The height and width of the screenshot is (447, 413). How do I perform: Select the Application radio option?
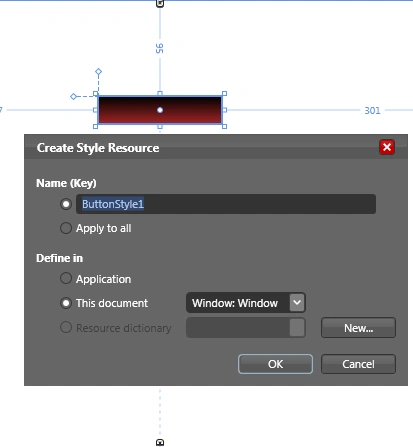(66, 279)
